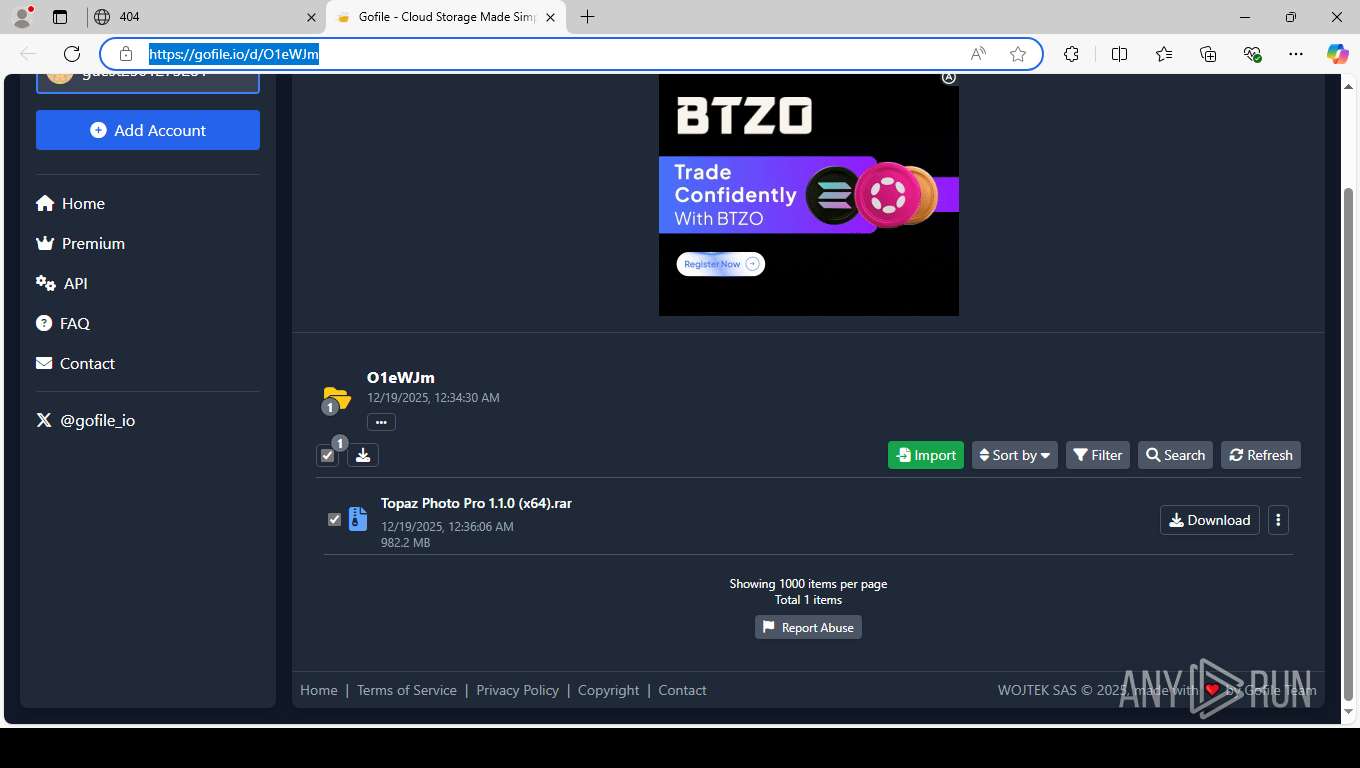View site information lock icon

pos(126,54)
